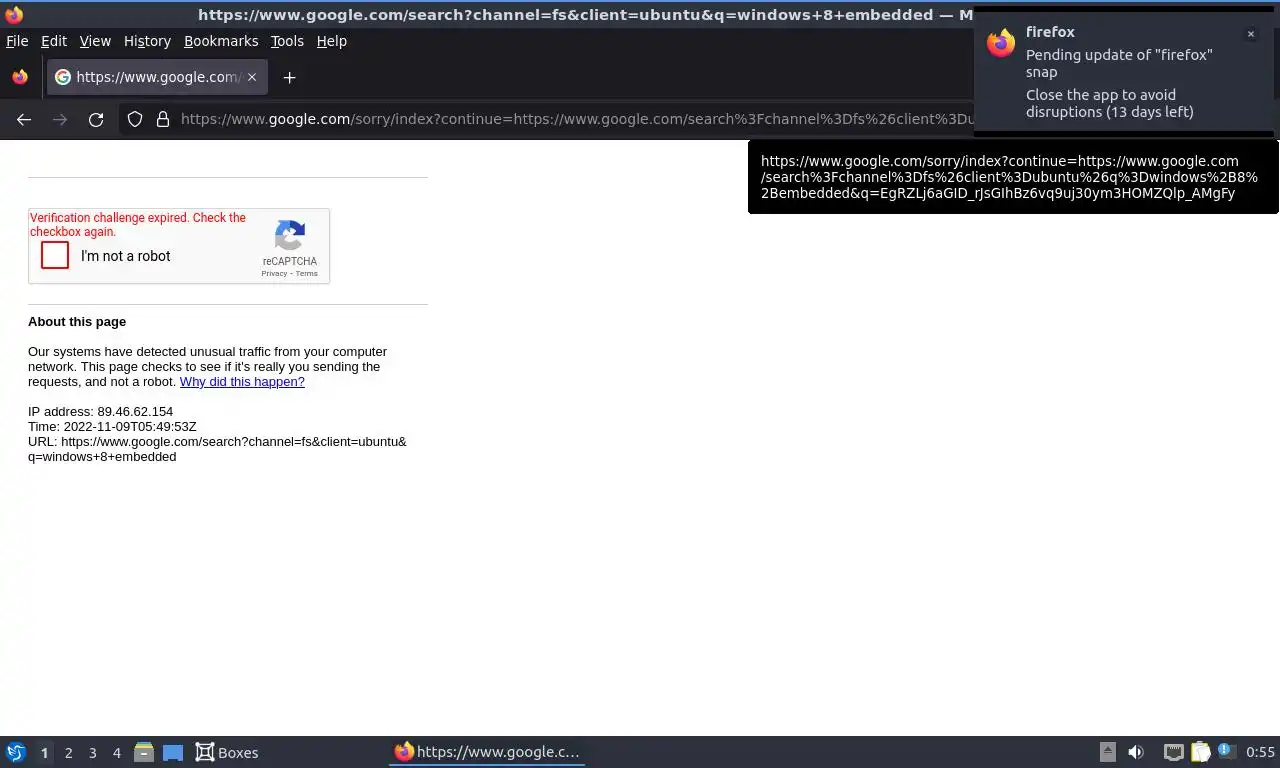The width and height of the screenshot is (1280, 768).
Task: Click the blue show desktop taskbar icon
Action: (x=173, y=752)
